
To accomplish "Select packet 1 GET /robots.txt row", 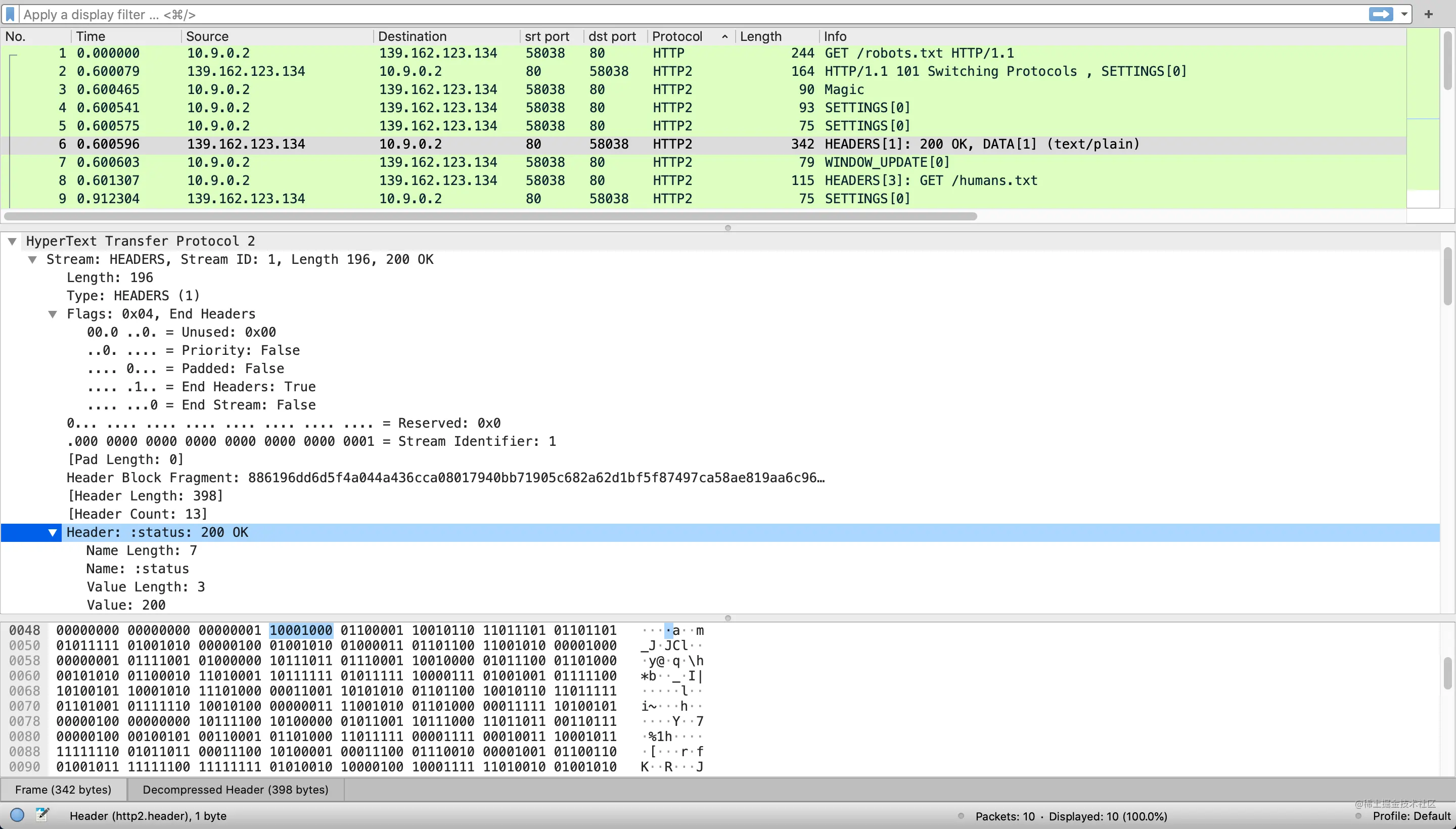I will coord(703,53).
